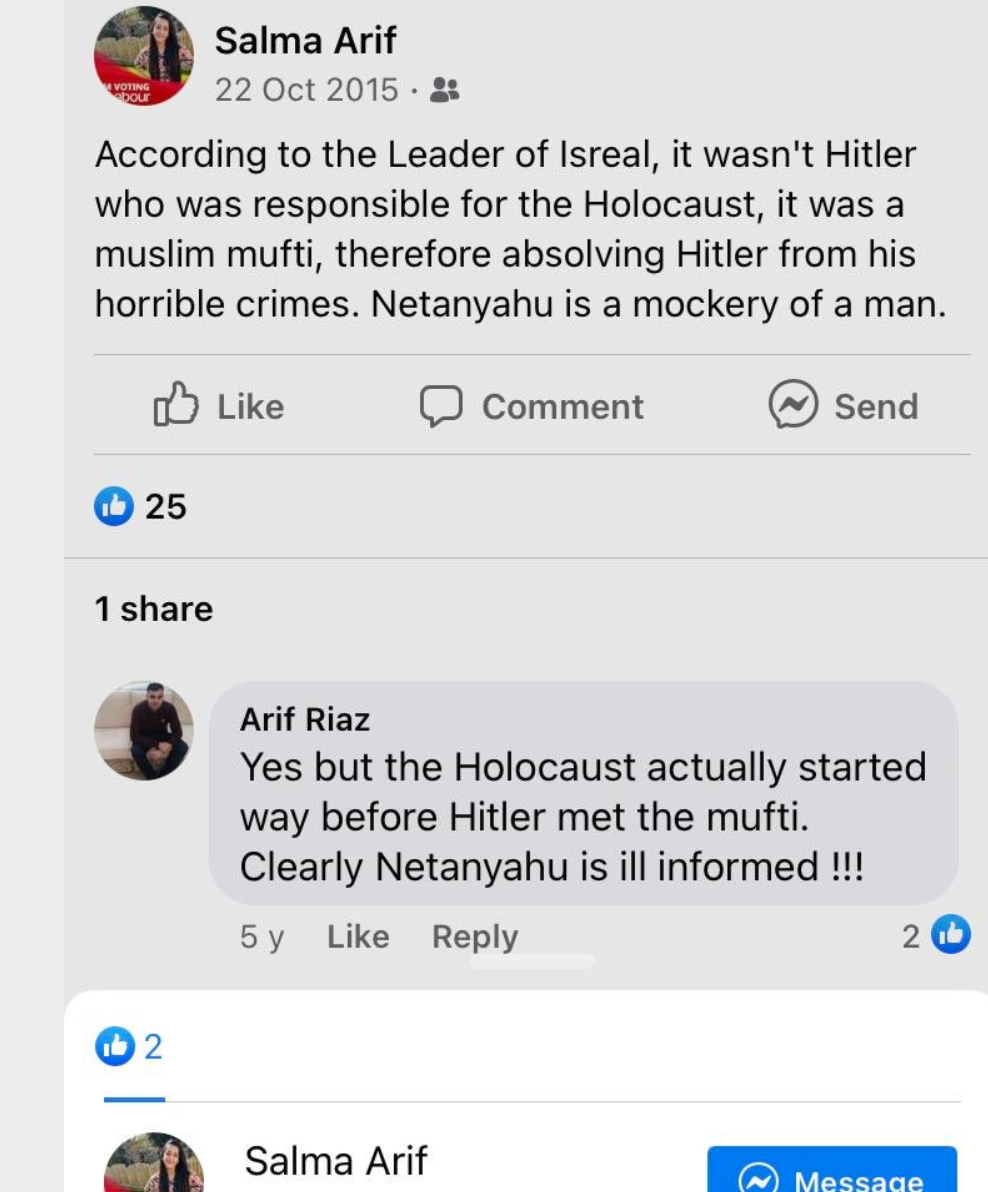Screen dimensions: 988x1192
Task: Click the blue like reaction icon beside 25
Action: 113,507
